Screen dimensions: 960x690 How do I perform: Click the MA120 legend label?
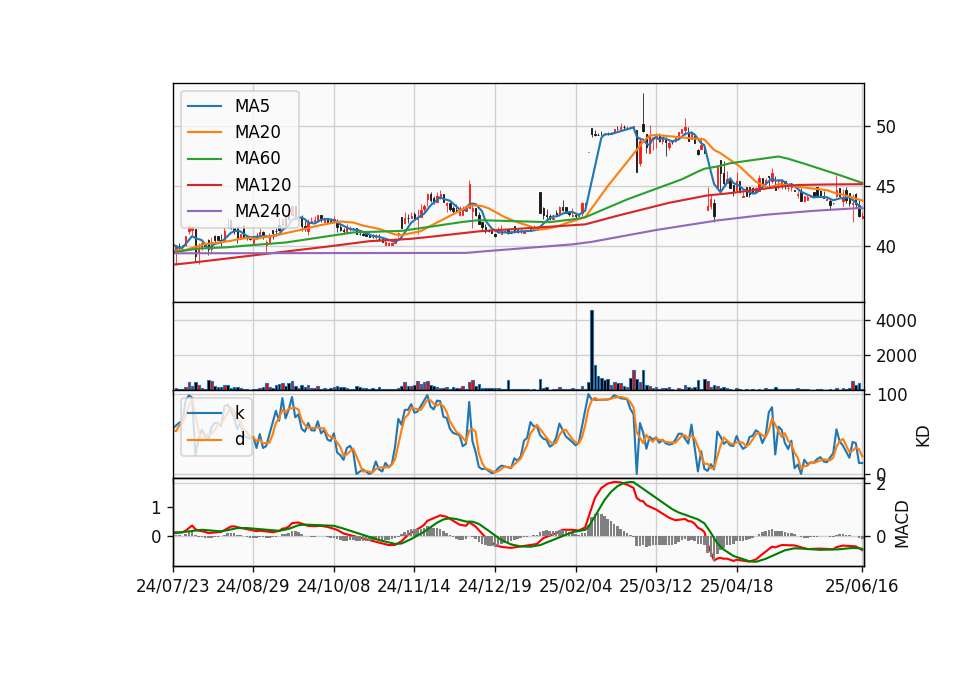pyautogui.click(x=263, y=185)
